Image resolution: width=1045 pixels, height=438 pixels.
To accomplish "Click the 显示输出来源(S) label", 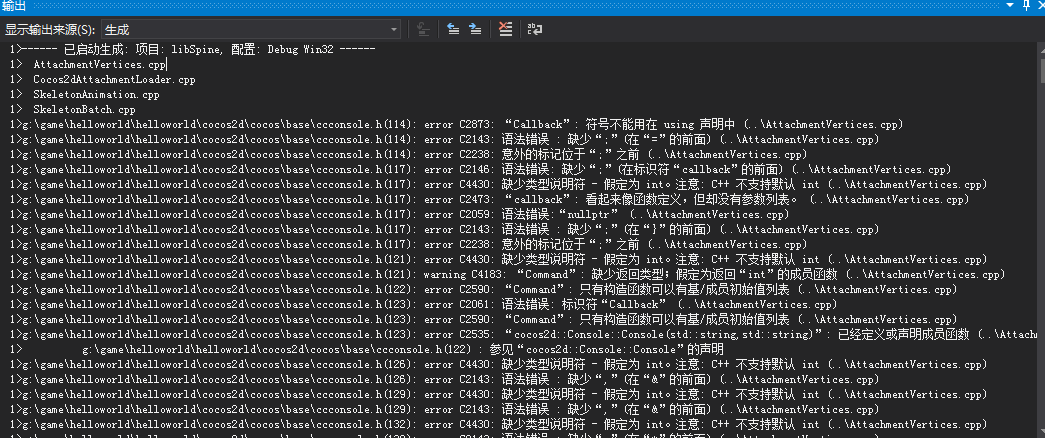I will pyautogui.click(x=51, y=30).
